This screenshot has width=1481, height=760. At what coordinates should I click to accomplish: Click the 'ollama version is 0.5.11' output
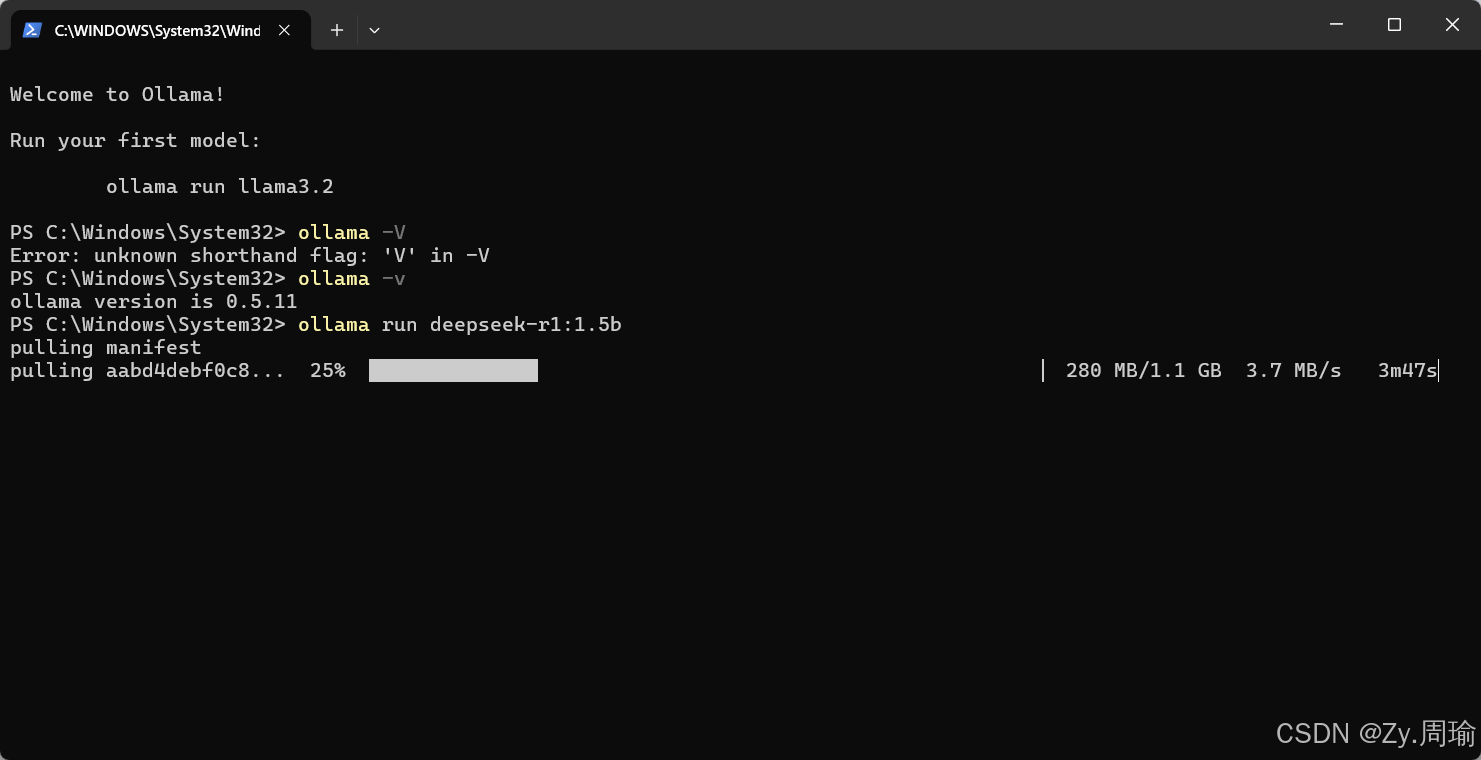[153, 302]
